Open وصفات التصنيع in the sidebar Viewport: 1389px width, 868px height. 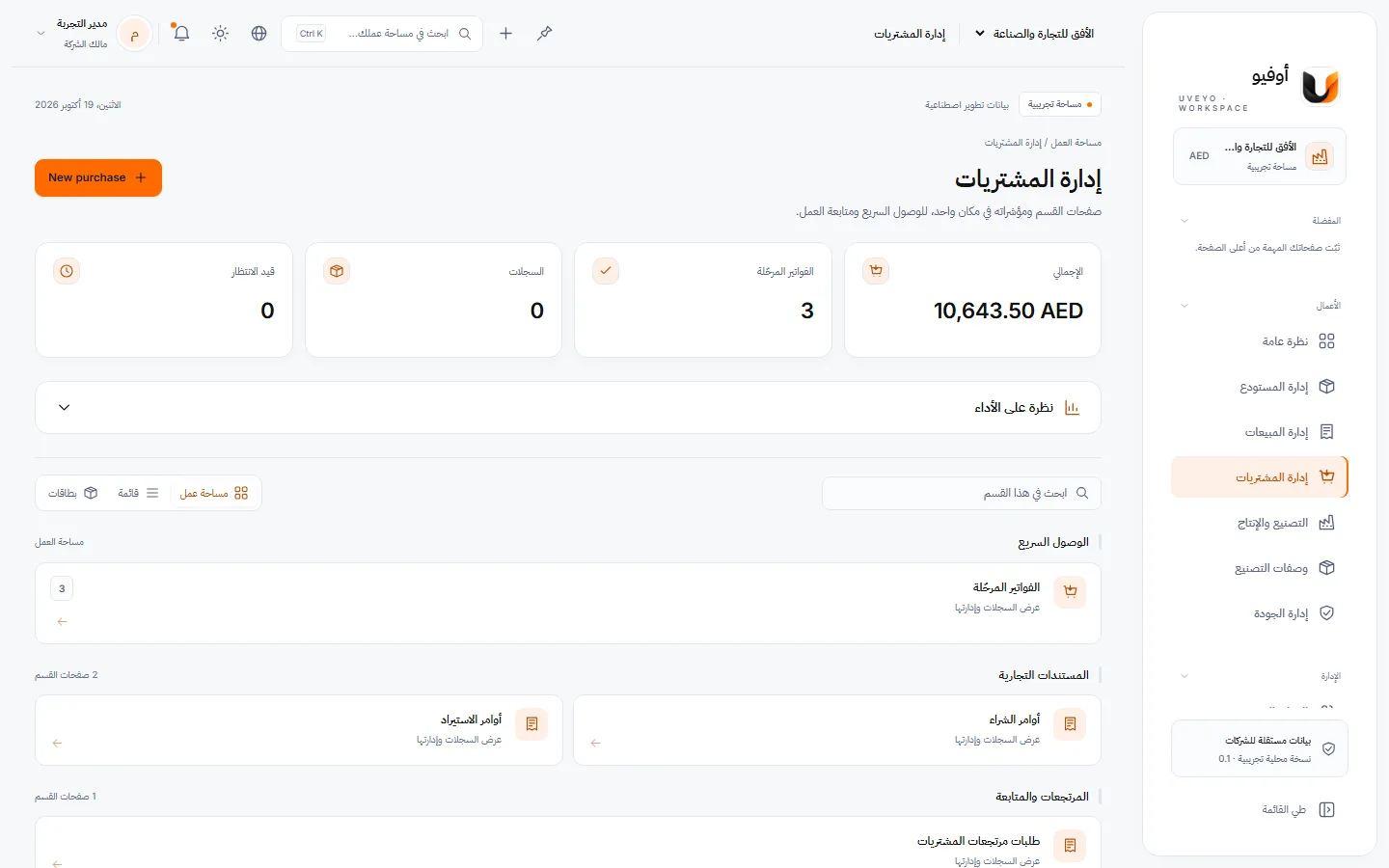1260,568
